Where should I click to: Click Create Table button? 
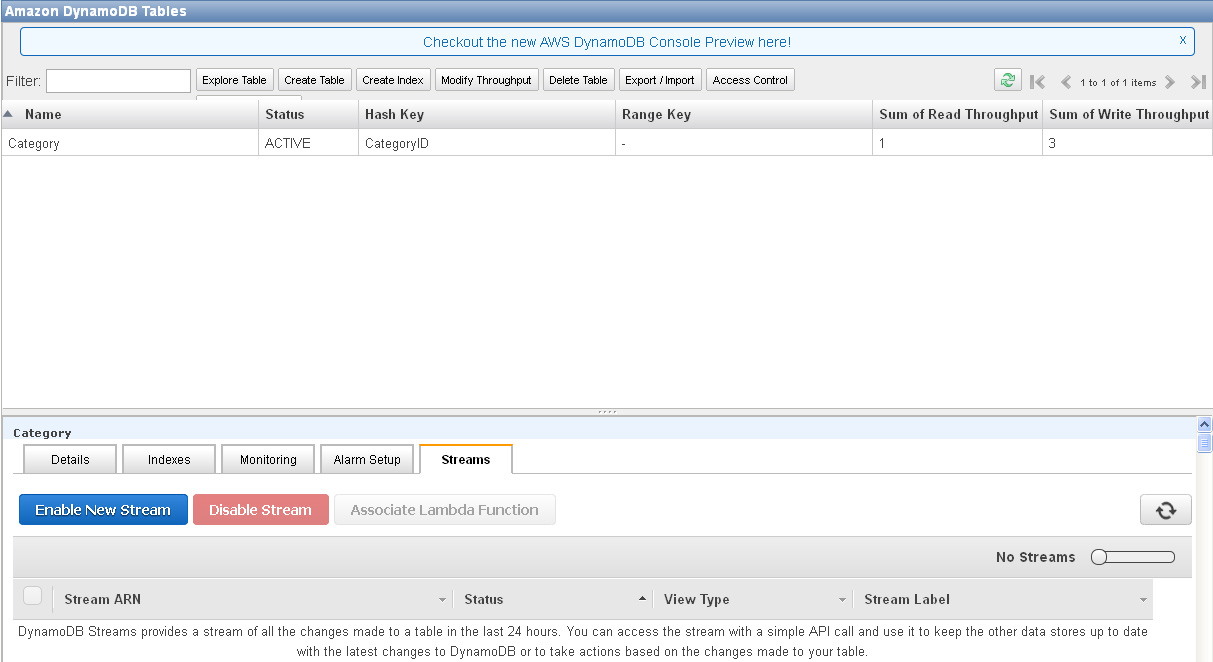[x=314, y=80]
